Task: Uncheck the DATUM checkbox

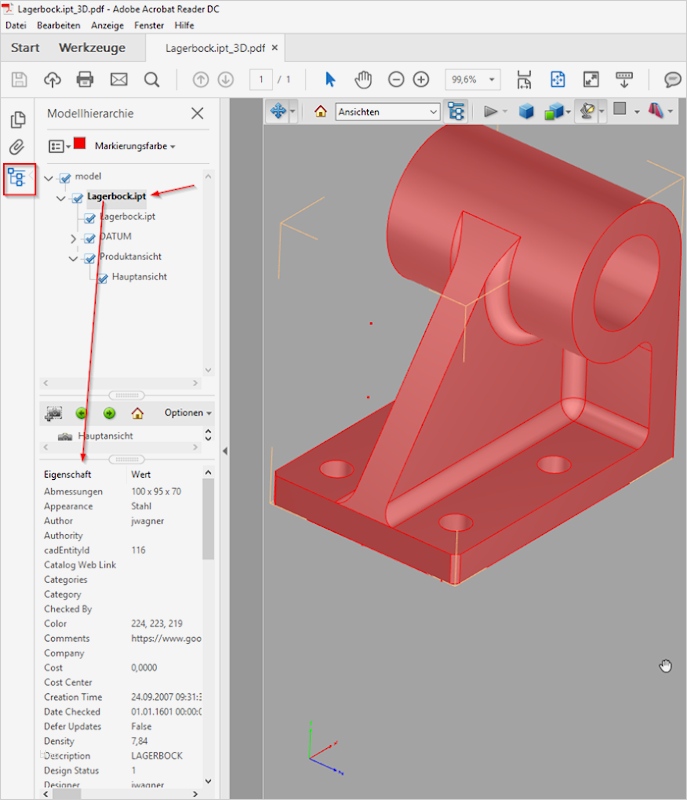Action: [89, 238]
